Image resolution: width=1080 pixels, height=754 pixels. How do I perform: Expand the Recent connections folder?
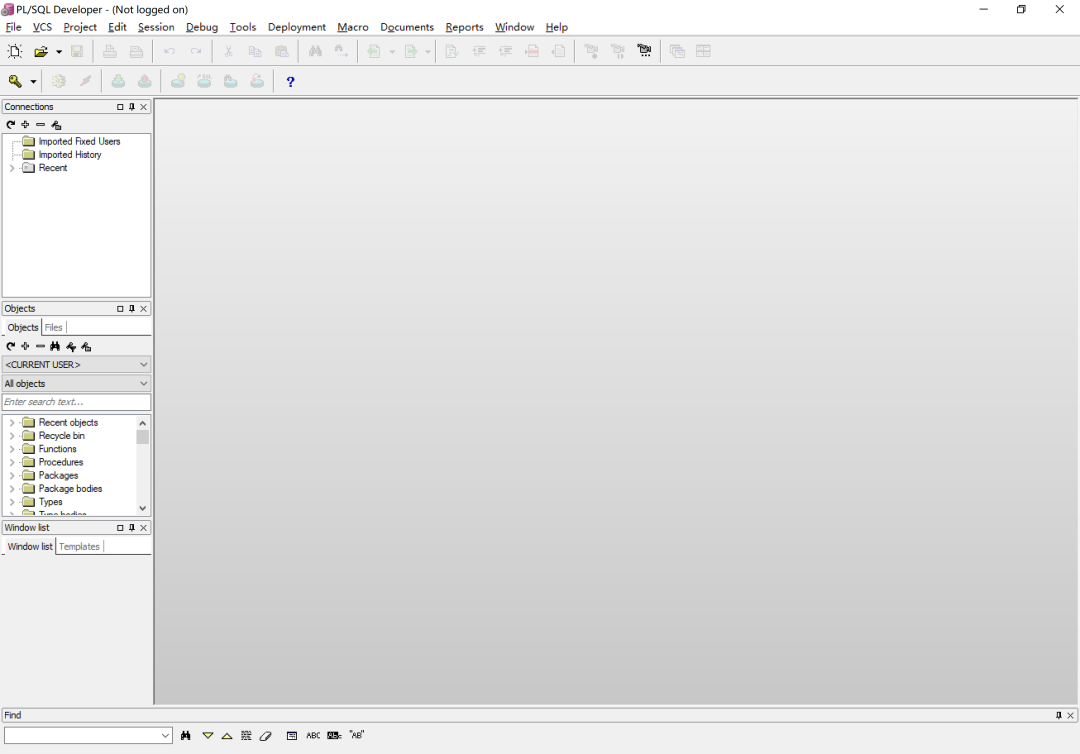coord(12,168)
